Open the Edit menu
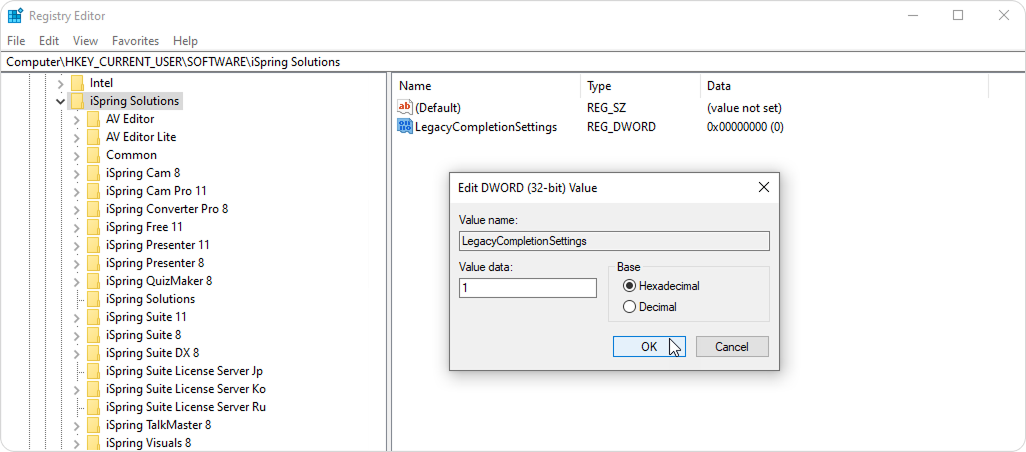1026x452 pixels. click(49, 41)
